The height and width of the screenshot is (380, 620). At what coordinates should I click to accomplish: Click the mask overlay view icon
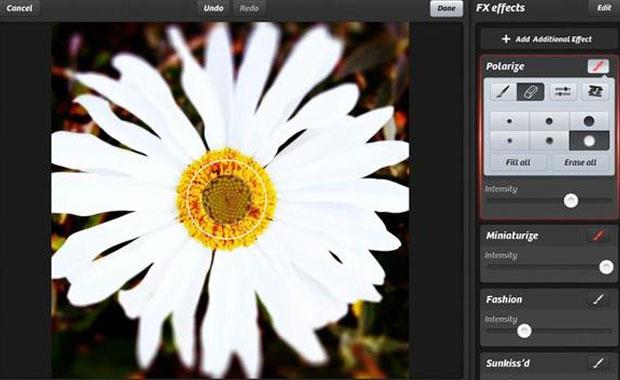click(x=595, y=92)
